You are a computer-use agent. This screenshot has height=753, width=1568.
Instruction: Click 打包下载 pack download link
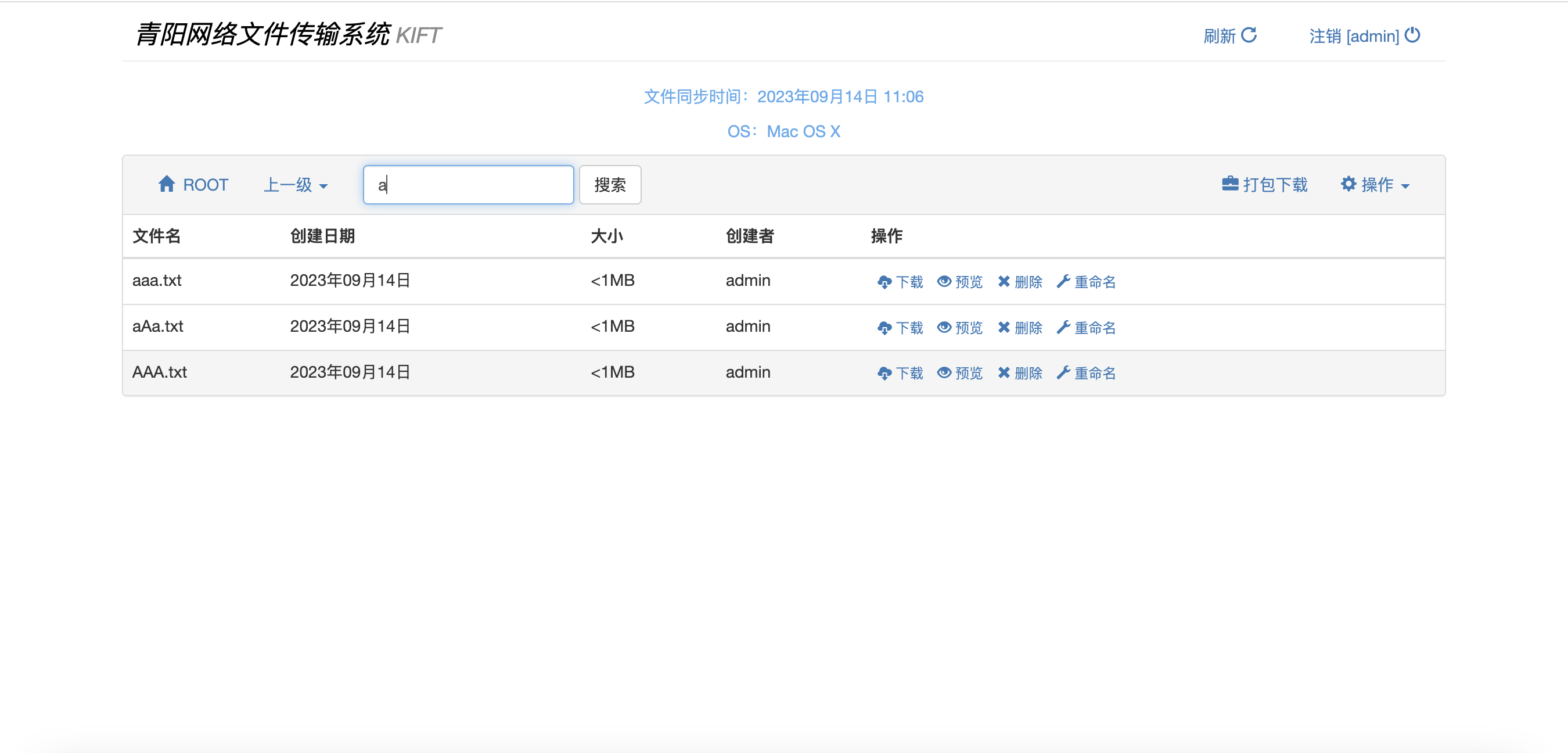click(1265, 185)
